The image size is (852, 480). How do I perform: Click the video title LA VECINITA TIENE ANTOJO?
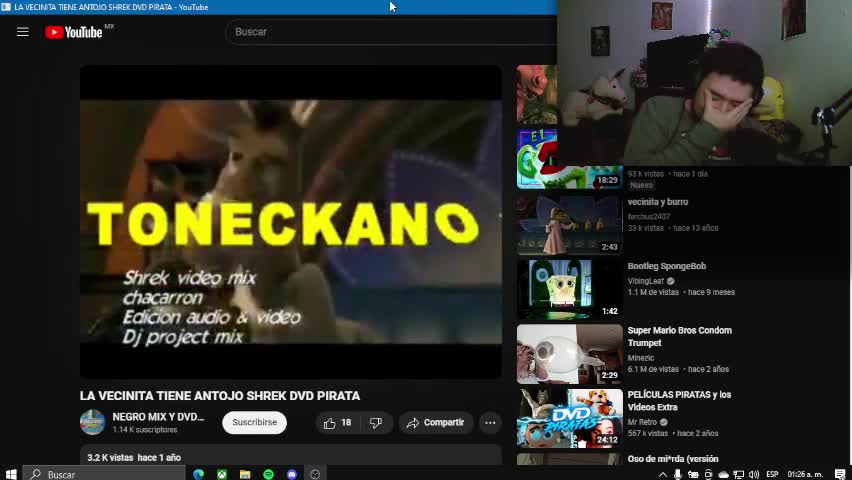click(x=220, y=396)
